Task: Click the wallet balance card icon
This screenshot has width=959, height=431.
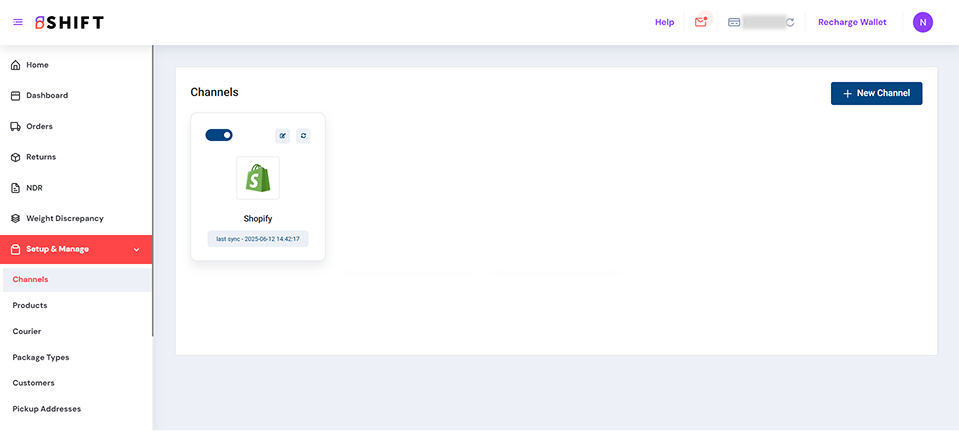Action: (x=734, y=22)
